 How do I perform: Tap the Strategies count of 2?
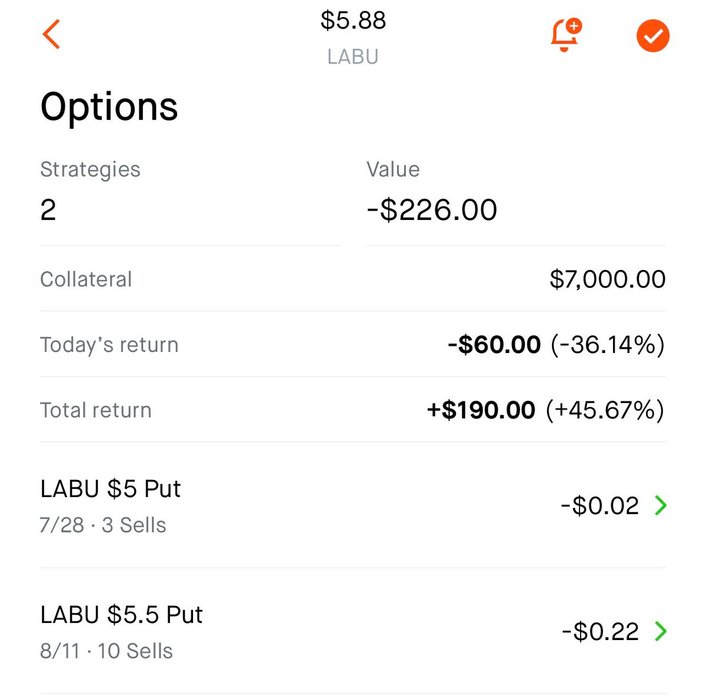coord(48,210)
